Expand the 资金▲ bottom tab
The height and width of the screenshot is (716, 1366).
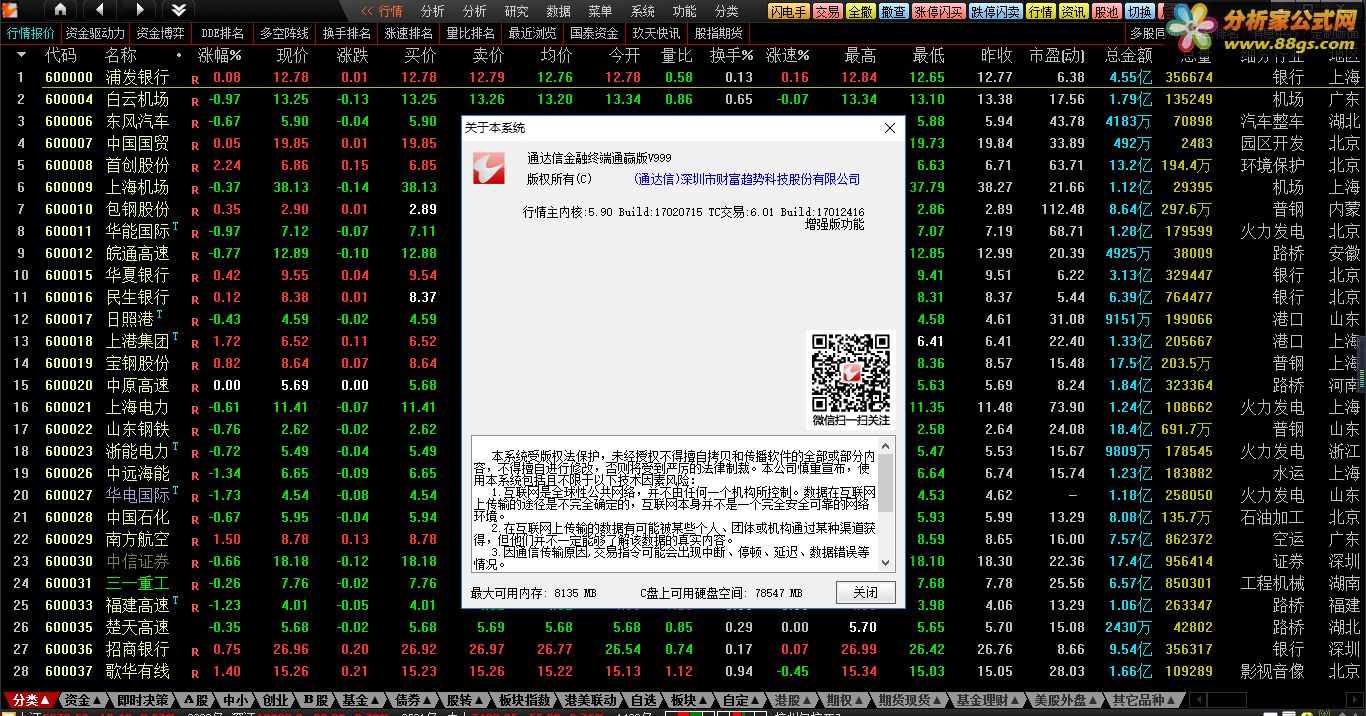coord(83,700)
